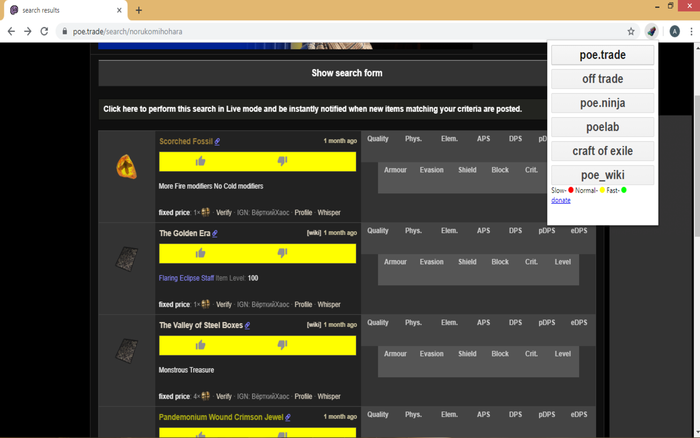Click the chaos orb icon in Golden Era price
Image resolution: width=700 pixels, height=438 pixels.
(205, 304)
